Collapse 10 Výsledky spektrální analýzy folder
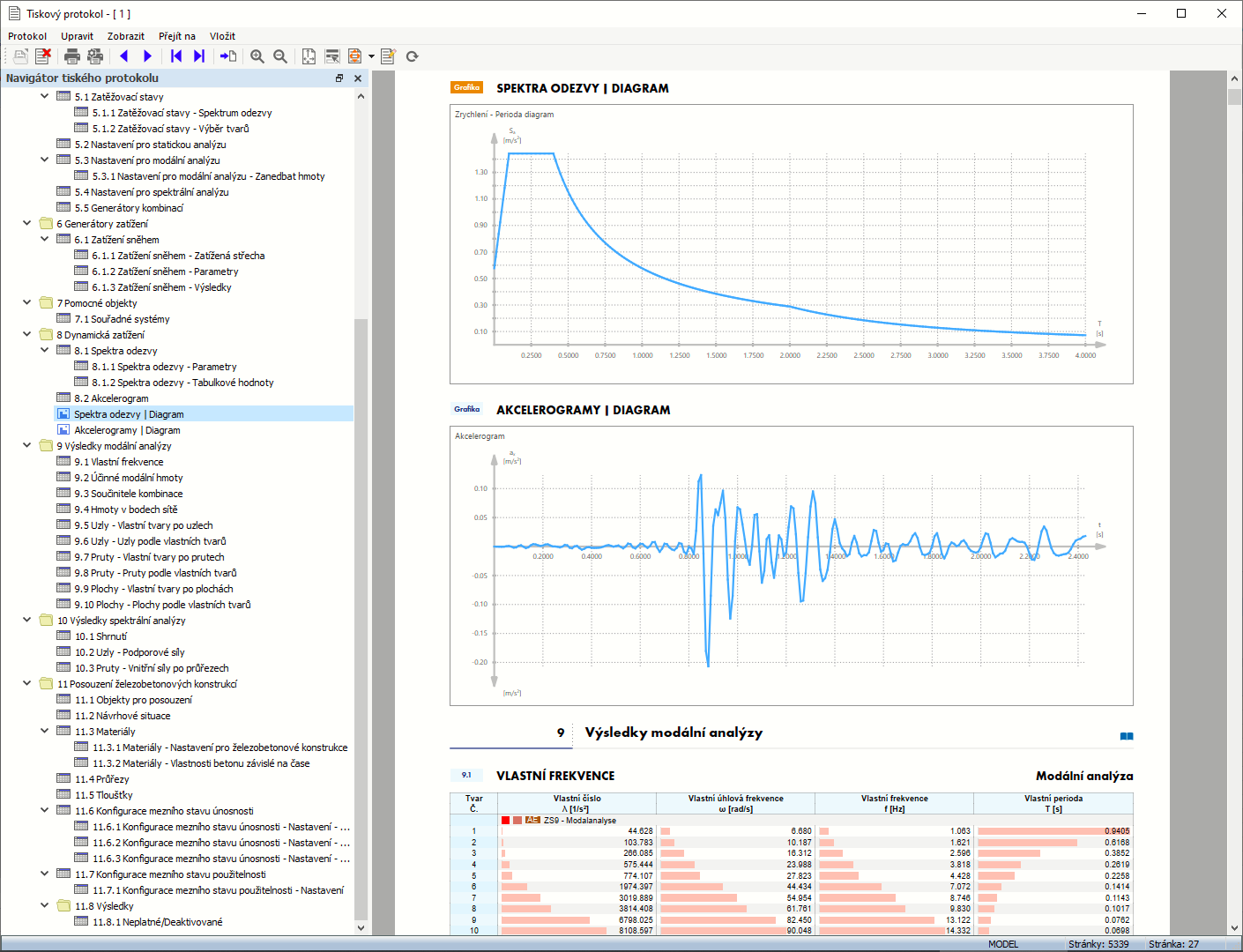This screenshot has height=952, width=1243. [27, 620]
